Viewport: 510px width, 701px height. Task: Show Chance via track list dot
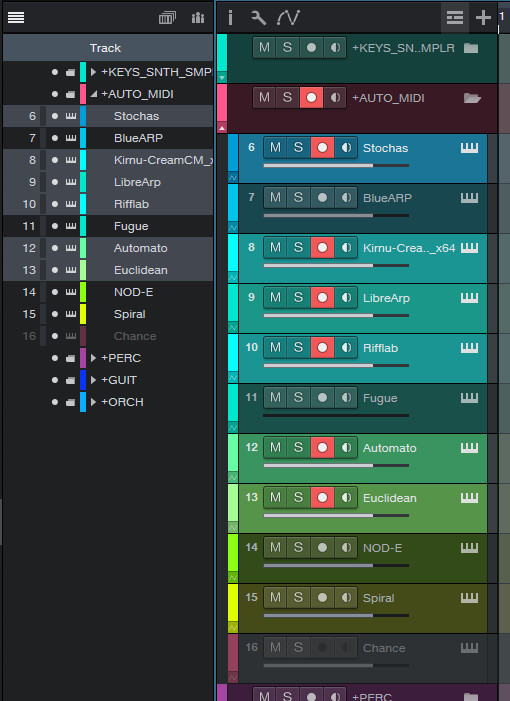click(55, 336)
